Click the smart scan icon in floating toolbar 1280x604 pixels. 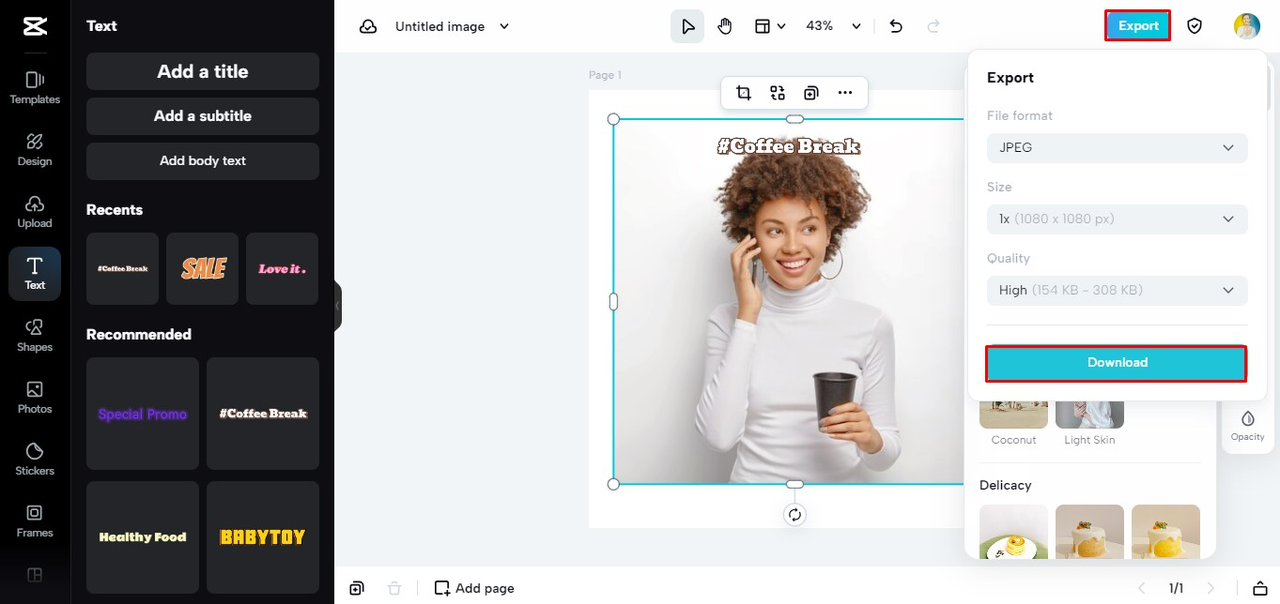point(777,93)
